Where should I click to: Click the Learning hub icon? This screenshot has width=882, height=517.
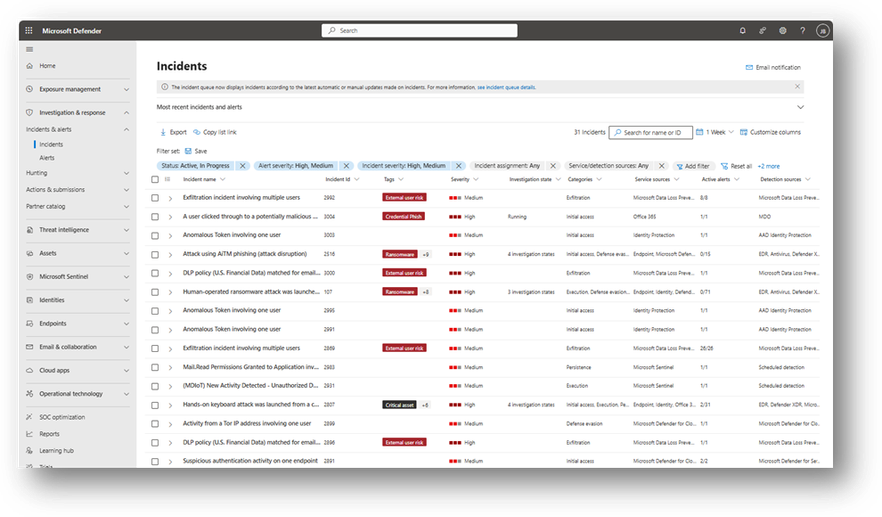(30, 451)
